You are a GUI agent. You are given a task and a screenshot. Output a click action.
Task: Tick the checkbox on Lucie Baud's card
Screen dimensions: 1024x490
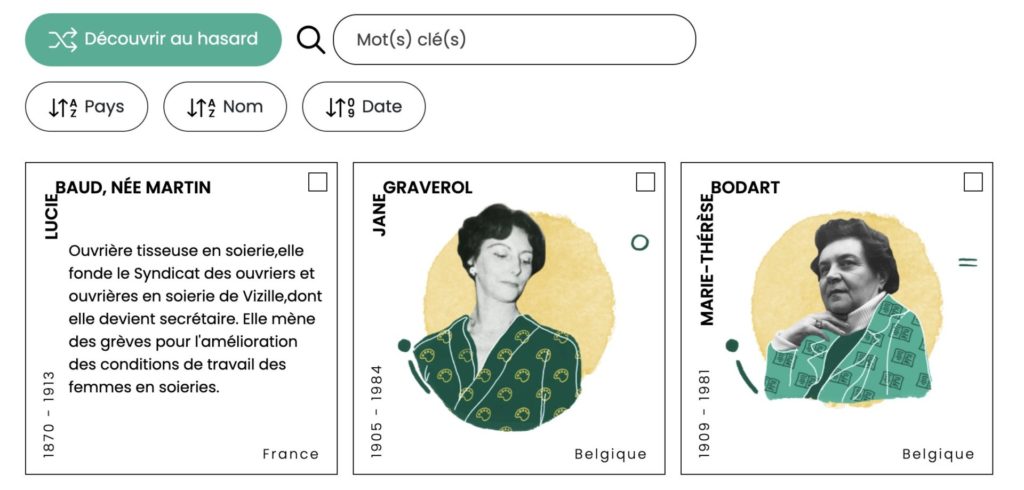[318, 182]
